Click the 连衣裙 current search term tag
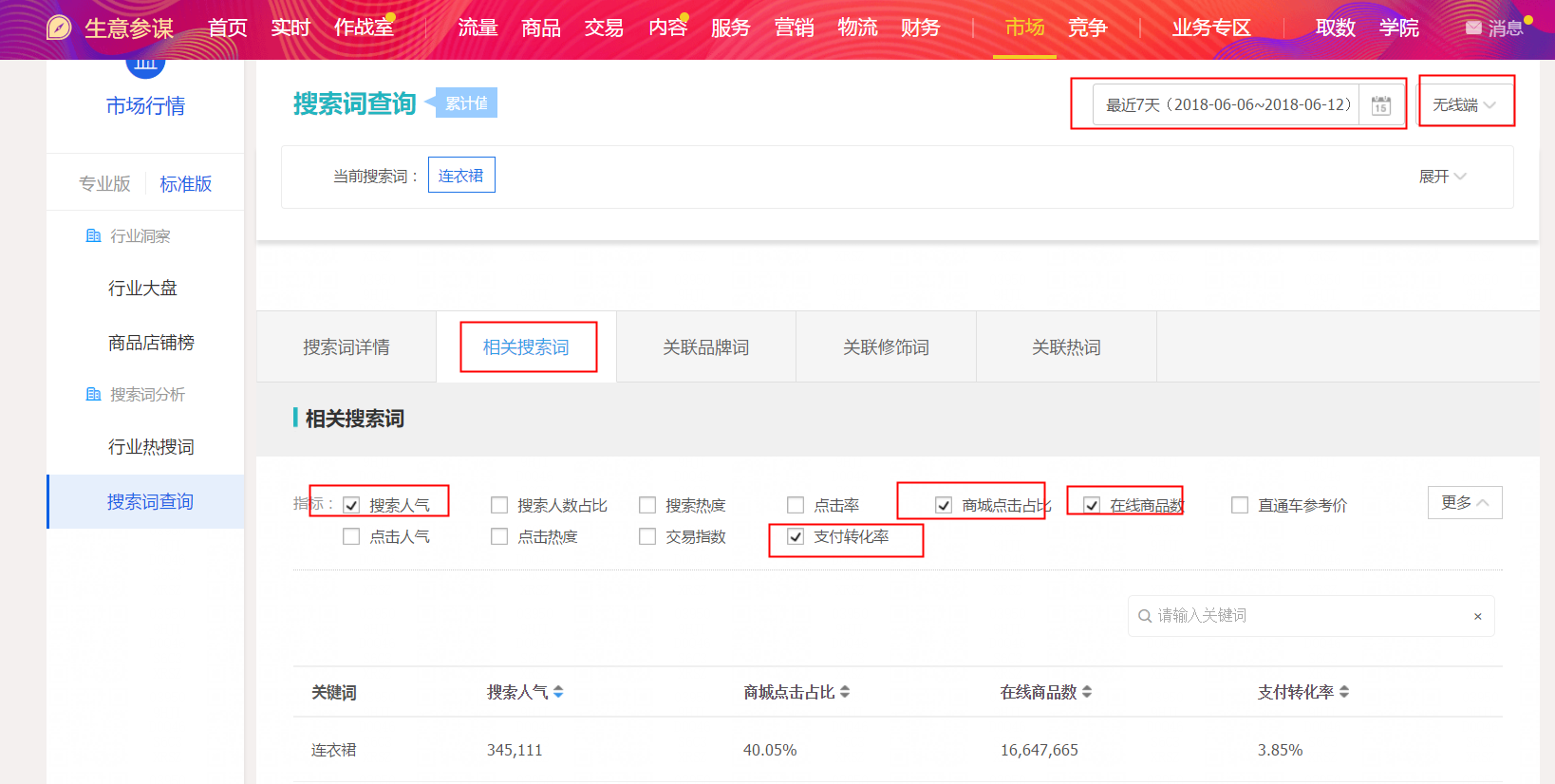 pos(460,176)
